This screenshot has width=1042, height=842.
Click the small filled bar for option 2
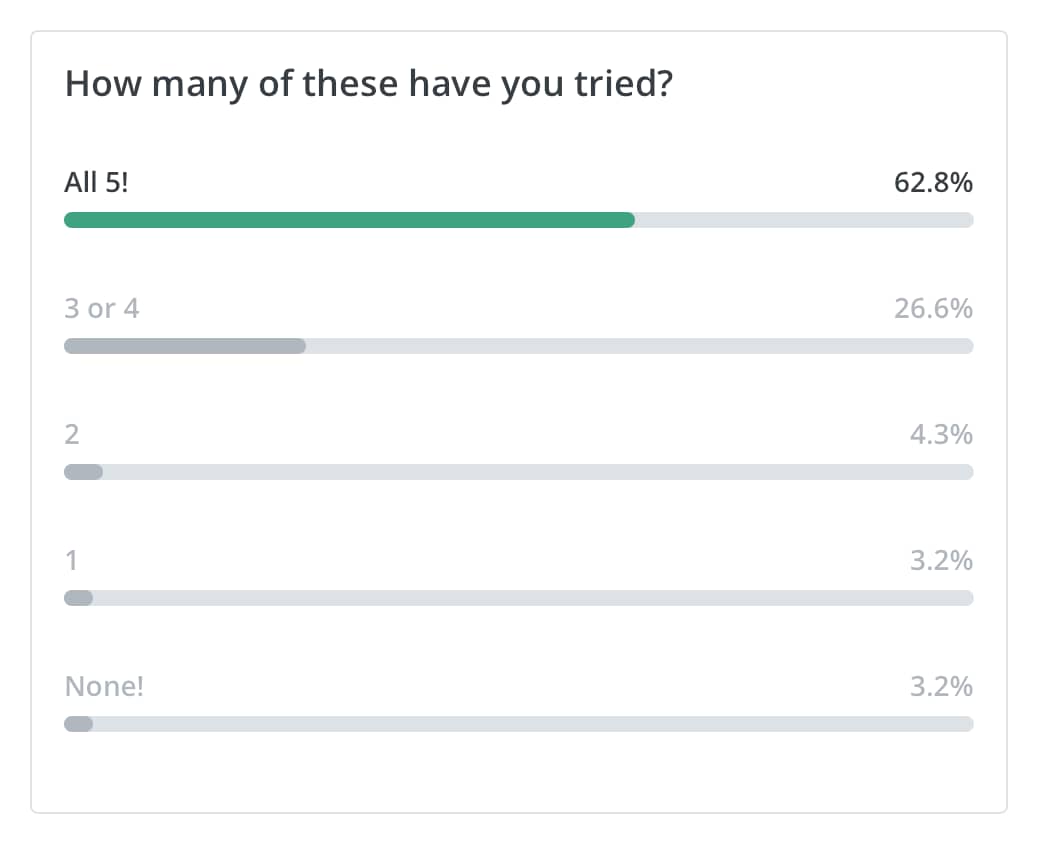pos(83,472)
